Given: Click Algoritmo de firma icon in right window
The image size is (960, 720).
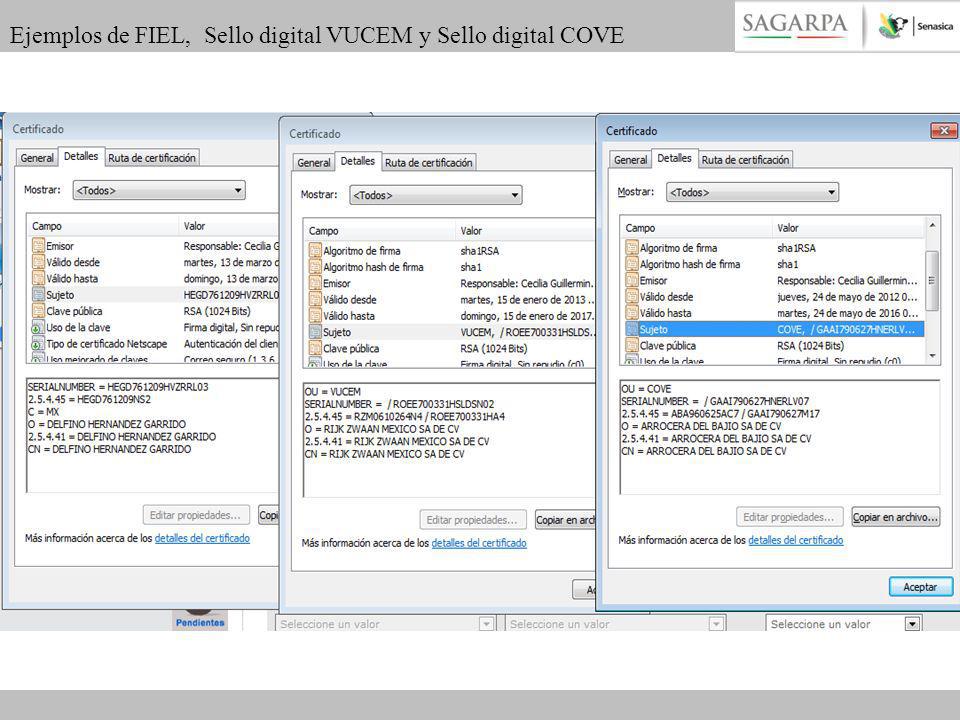Looking at the screenshot, I should point(632,248).
